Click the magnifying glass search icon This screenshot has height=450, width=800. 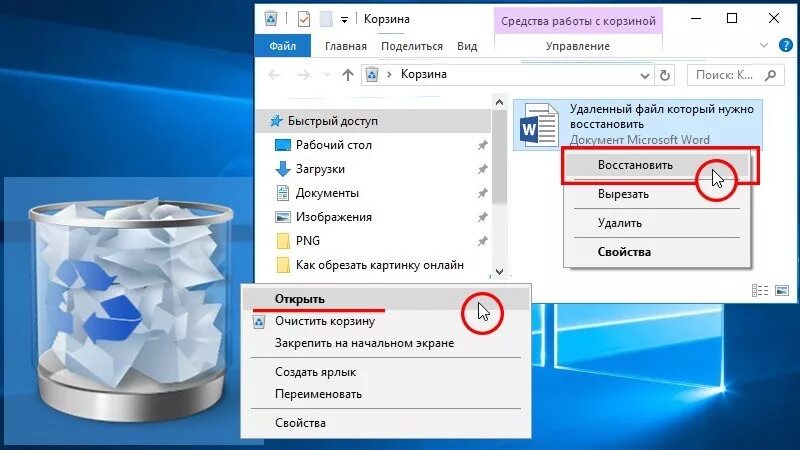[770, 75]
